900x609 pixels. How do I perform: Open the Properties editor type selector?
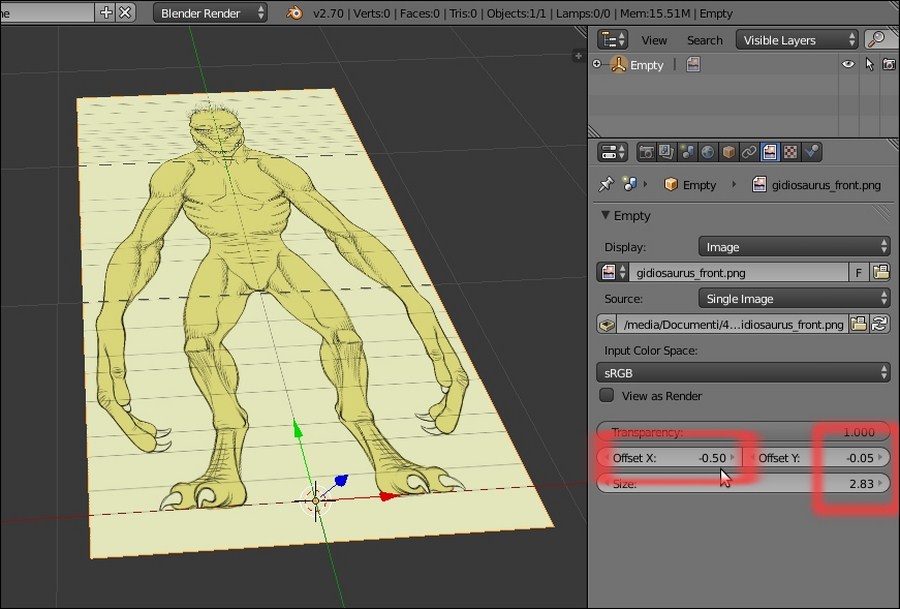point(612,152)
